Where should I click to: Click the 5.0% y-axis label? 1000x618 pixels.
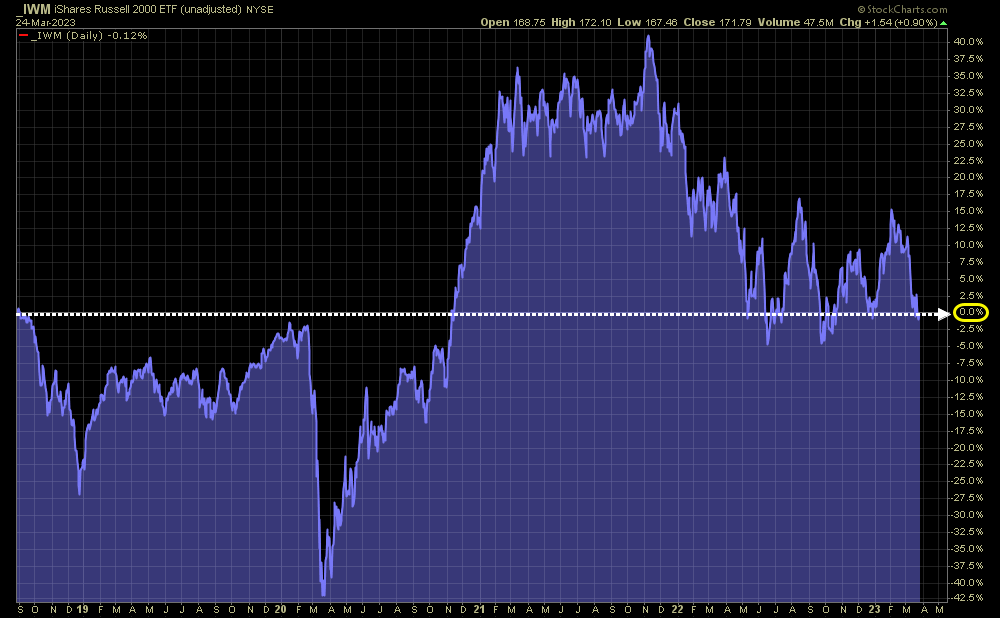pyautogui.click(x=971, y=278)
